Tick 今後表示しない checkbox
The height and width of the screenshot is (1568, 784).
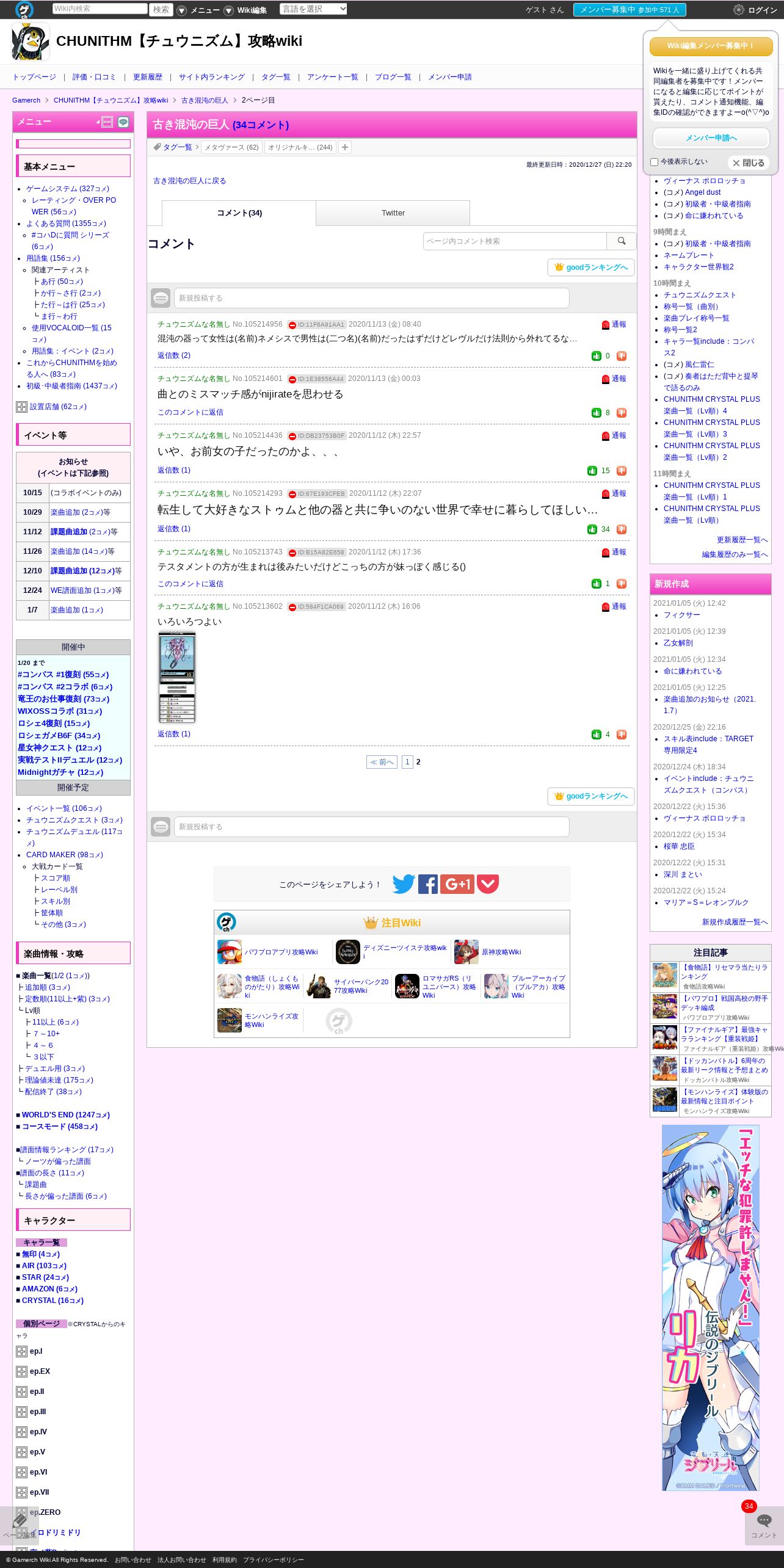coord(655,162)
